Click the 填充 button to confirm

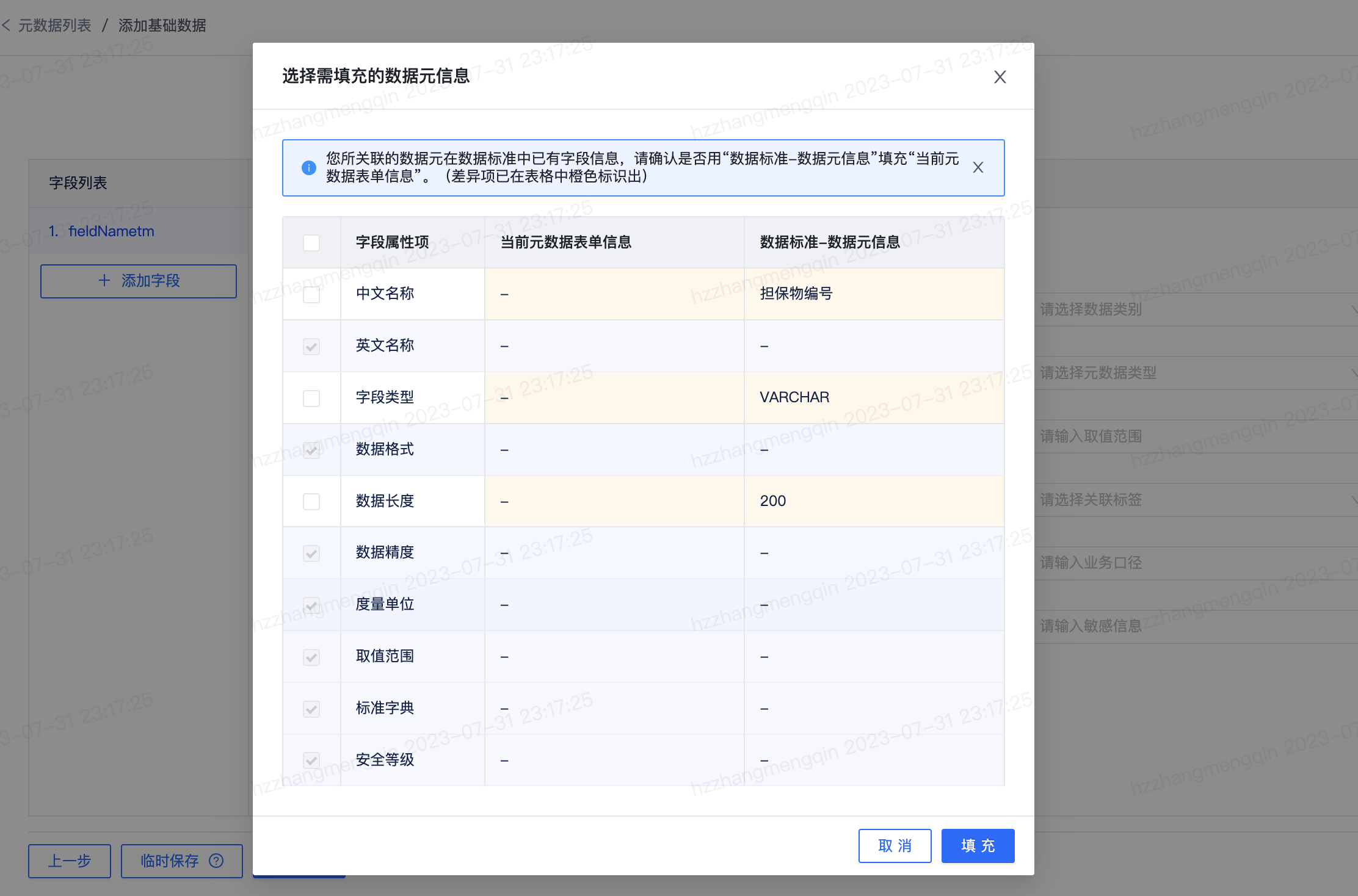point(977,845)
